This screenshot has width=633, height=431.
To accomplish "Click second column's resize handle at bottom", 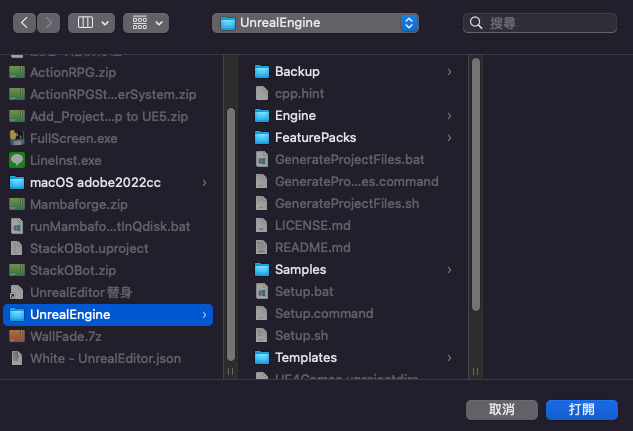I will click(x=476, y=372).
